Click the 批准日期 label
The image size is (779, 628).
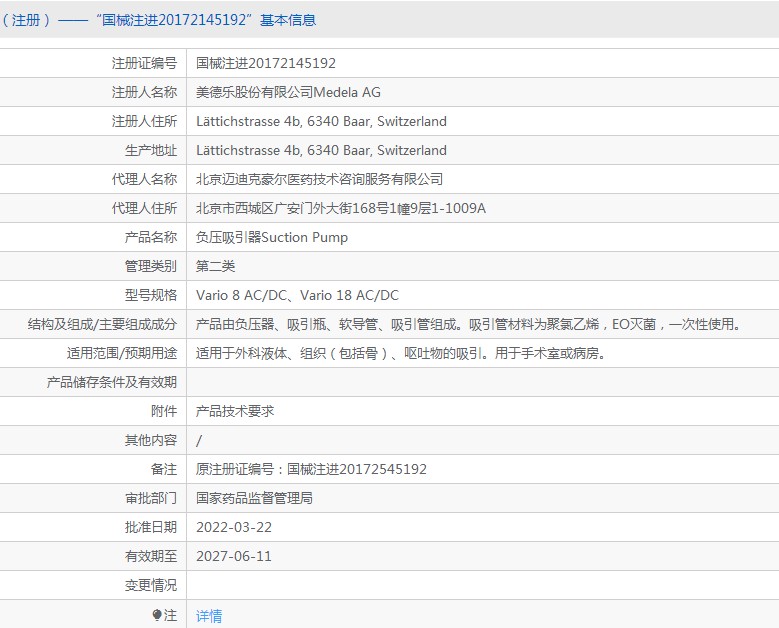(x=151, y=527)
